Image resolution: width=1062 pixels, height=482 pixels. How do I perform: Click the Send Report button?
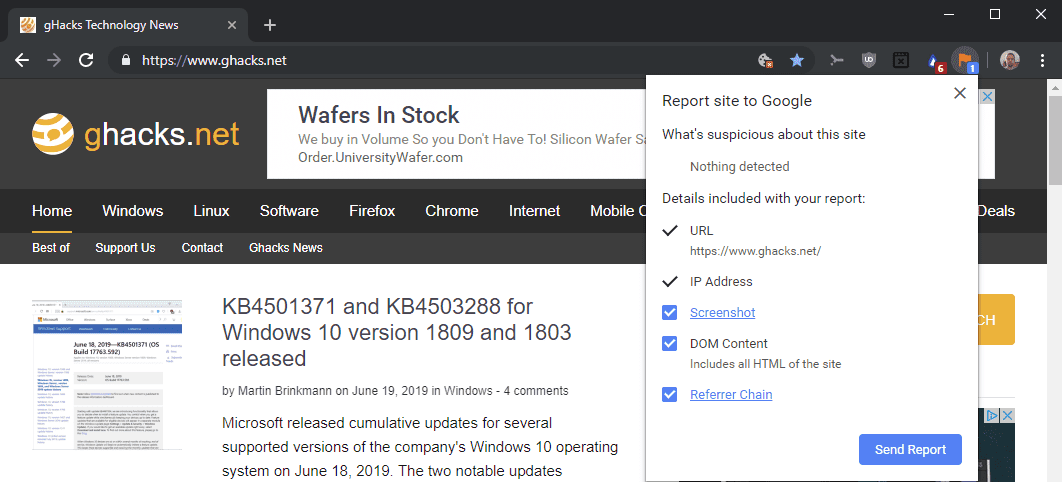tap(910, 450)
